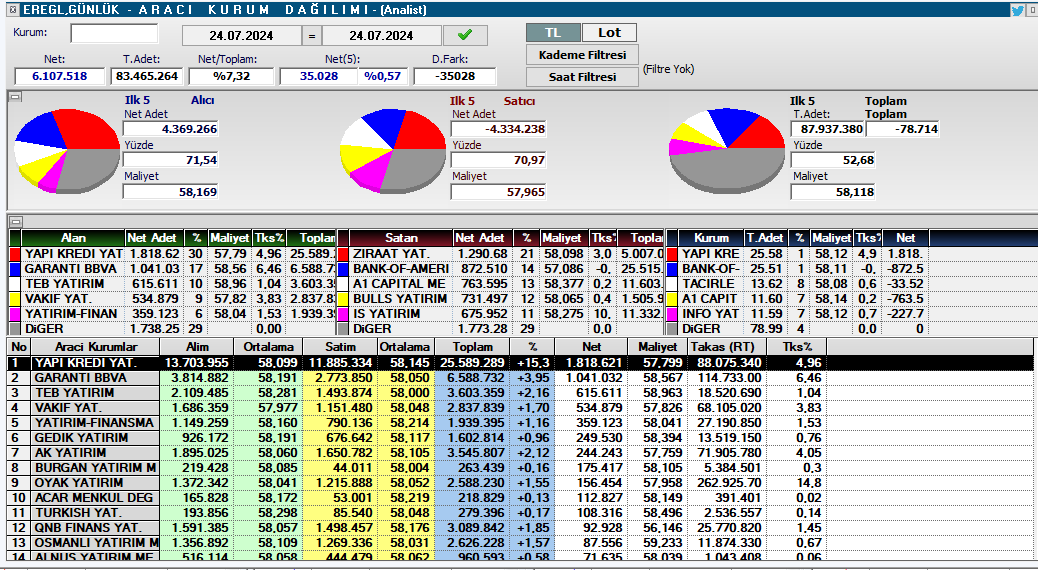Click the green checkmark confirm button

(465, 35)
